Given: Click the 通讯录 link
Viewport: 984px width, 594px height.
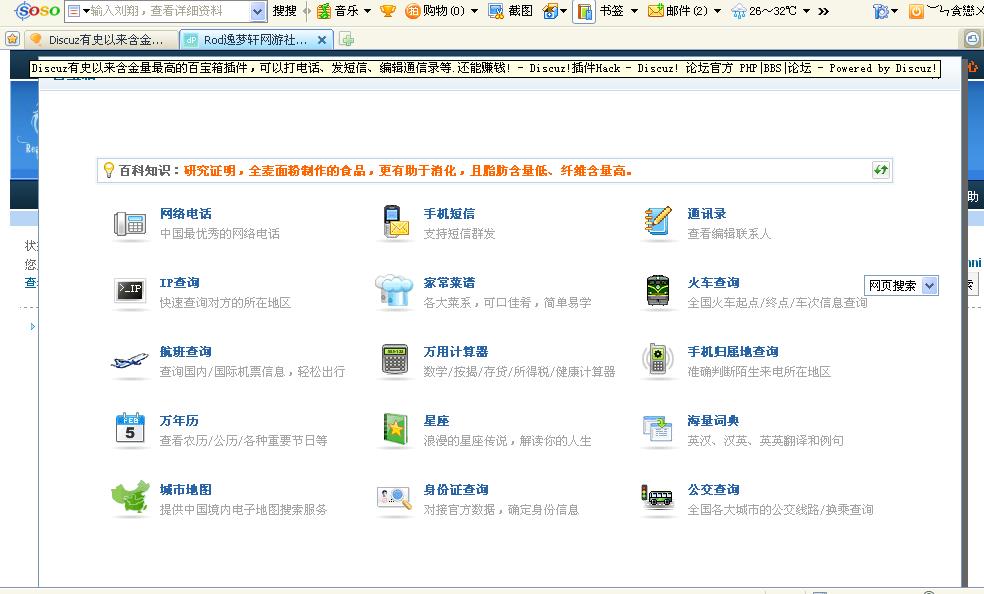Looking at the screenshot, I should (x=707, y=214).
